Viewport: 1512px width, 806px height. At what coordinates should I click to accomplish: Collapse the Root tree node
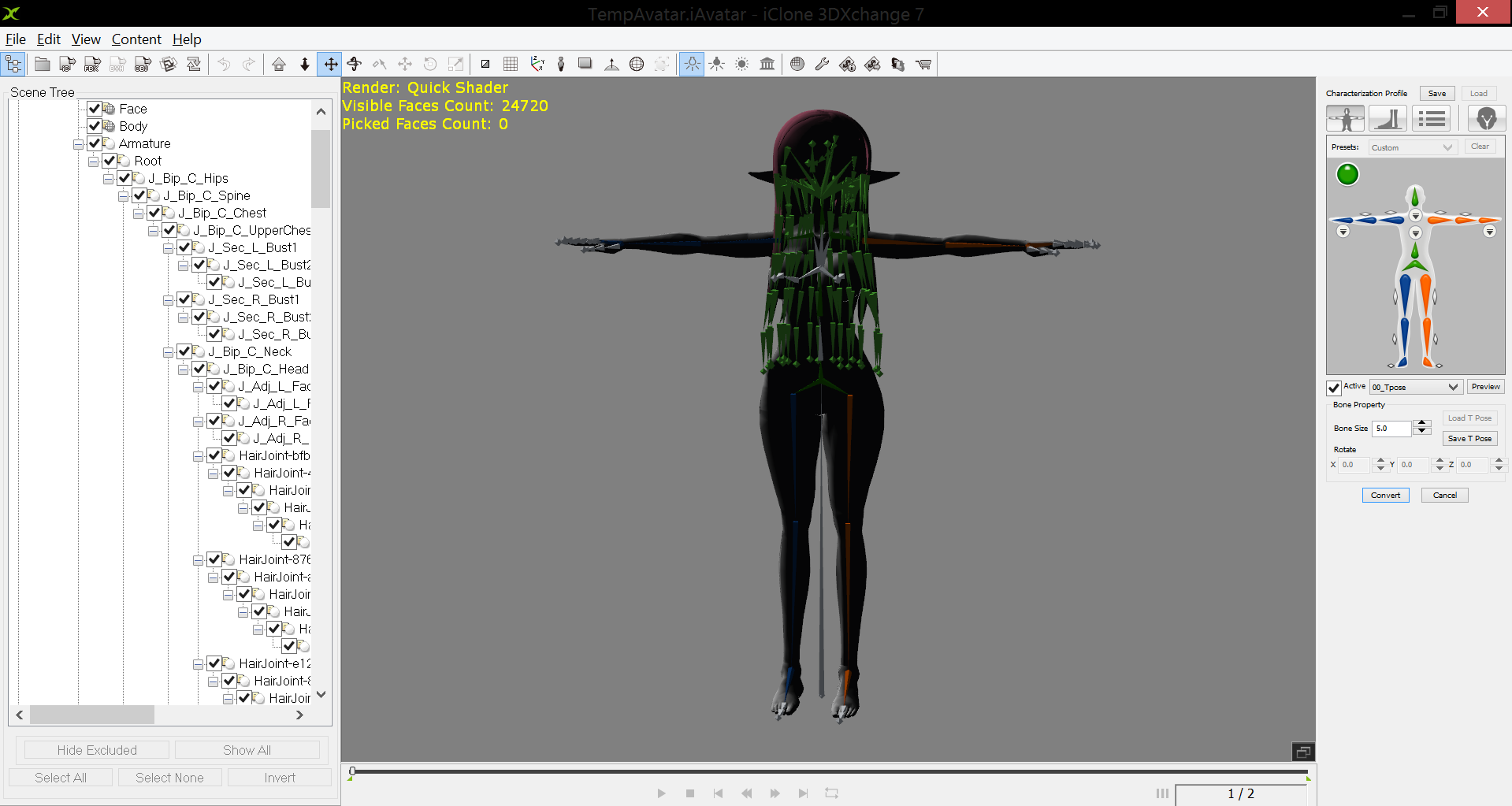pos(93,162)
